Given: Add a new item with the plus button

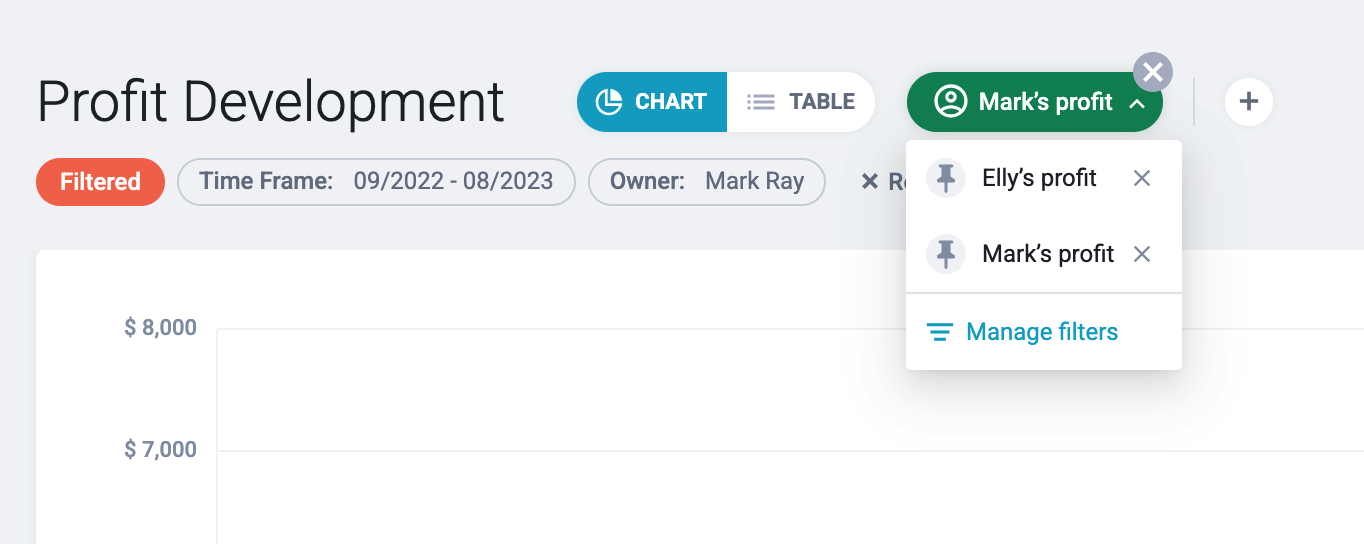Looking at the screenshot, I should click(x=1248, y=102).
